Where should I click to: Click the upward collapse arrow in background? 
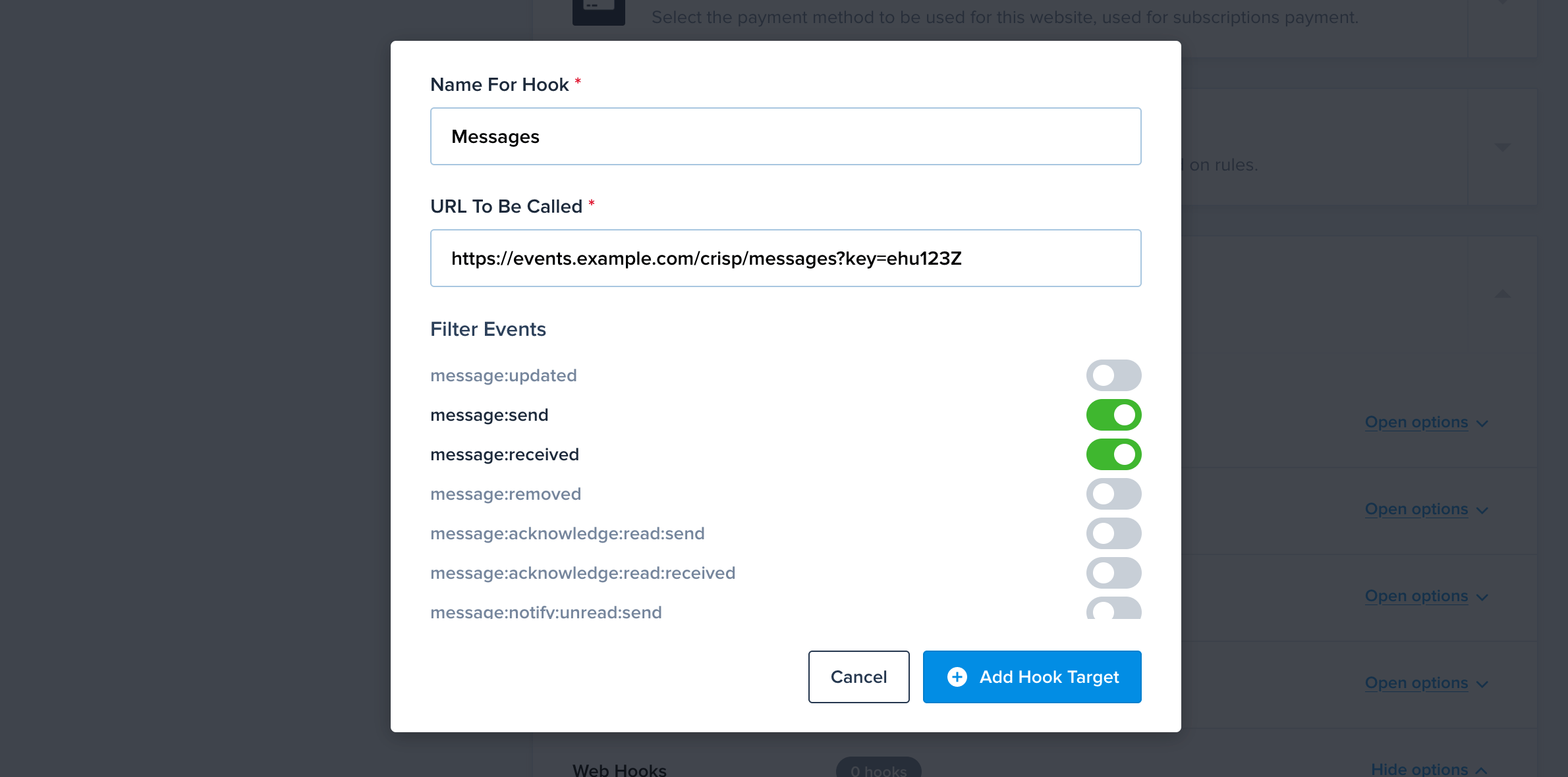pos(1502,294)
